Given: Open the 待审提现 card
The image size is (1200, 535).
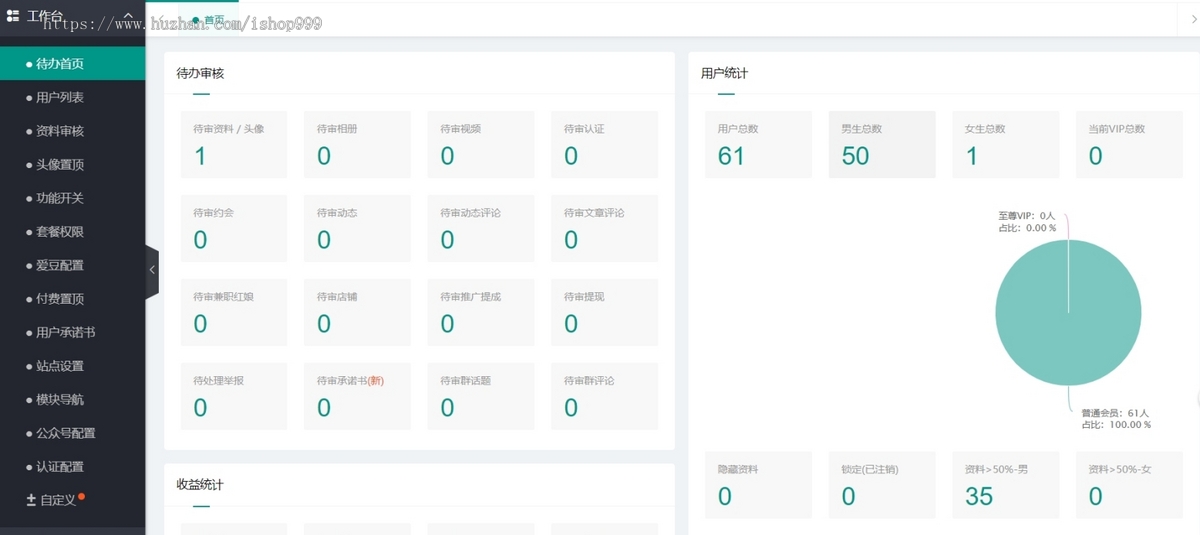Looking at the screenshot, I should (604, 312).
